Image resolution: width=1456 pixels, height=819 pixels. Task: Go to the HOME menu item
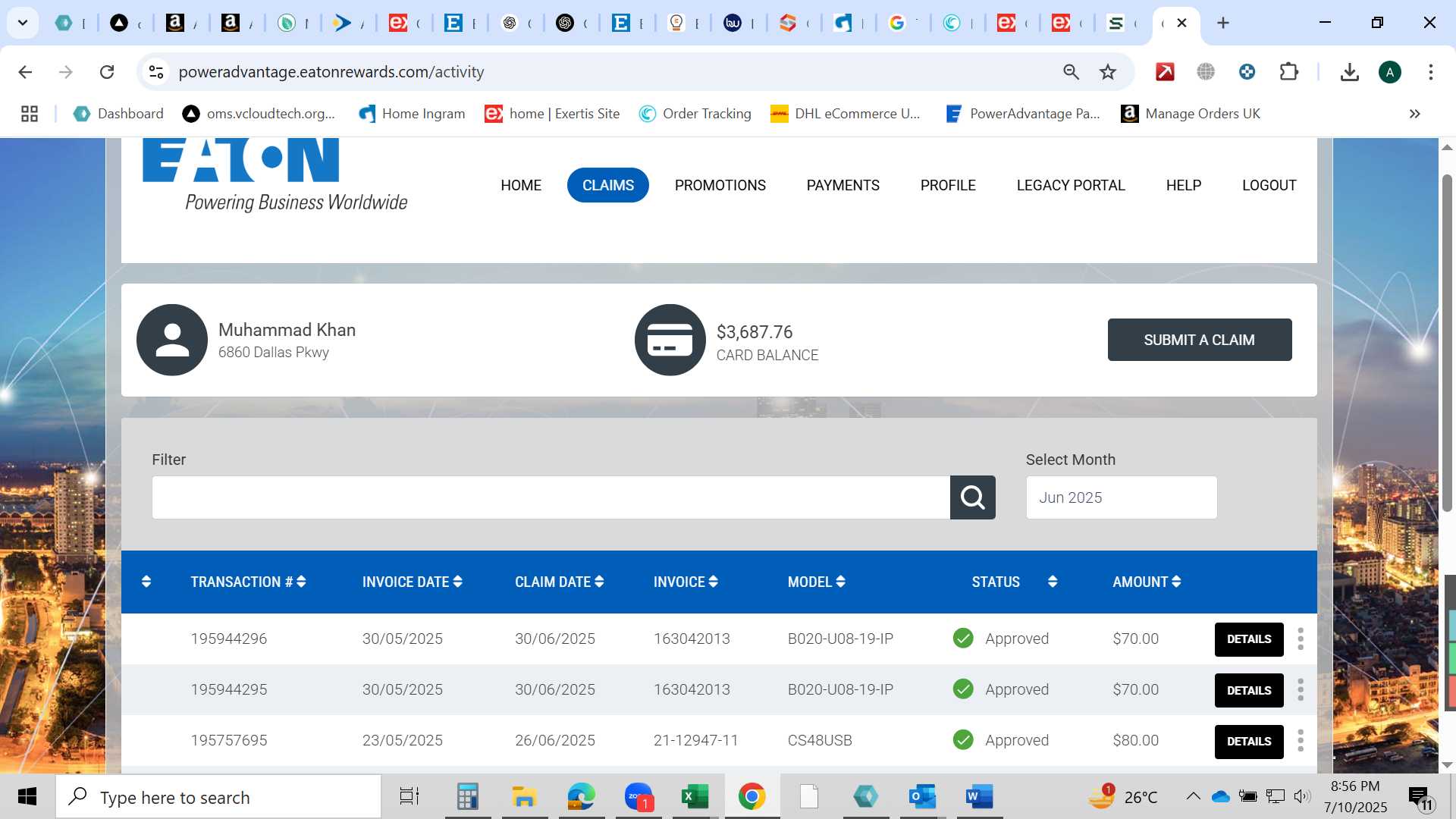521,185
